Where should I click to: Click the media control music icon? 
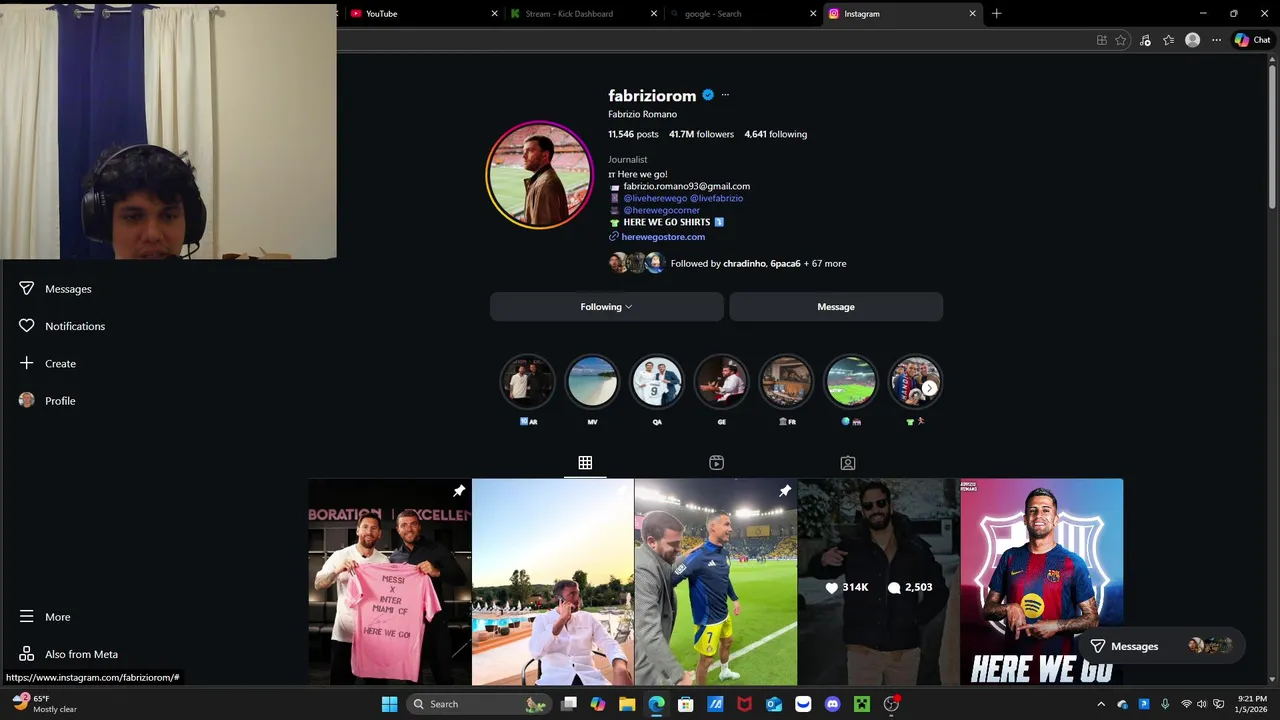(x=1145, y=40)
